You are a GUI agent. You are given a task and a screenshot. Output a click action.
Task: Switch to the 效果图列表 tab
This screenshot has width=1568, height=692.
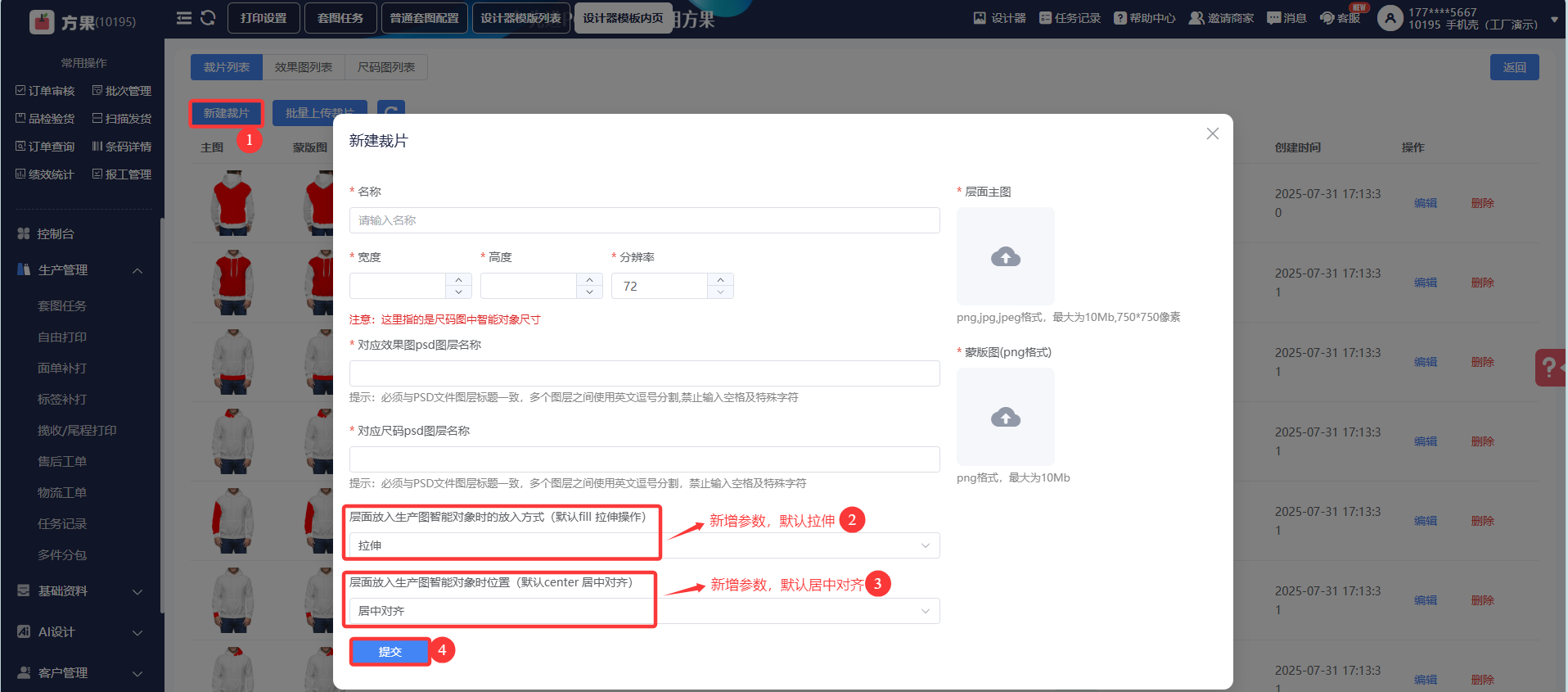click(304, 67)
